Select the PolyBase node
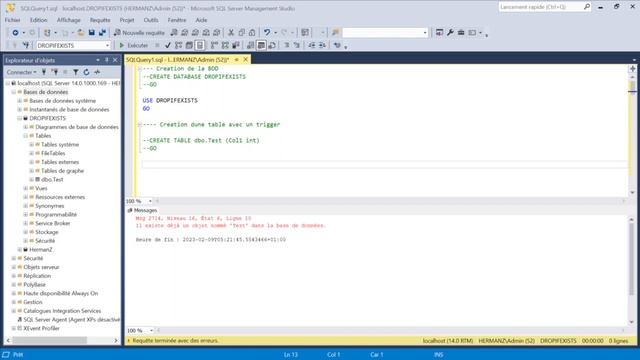The height and width of the screenshot is (360, 640). (34, 285)
